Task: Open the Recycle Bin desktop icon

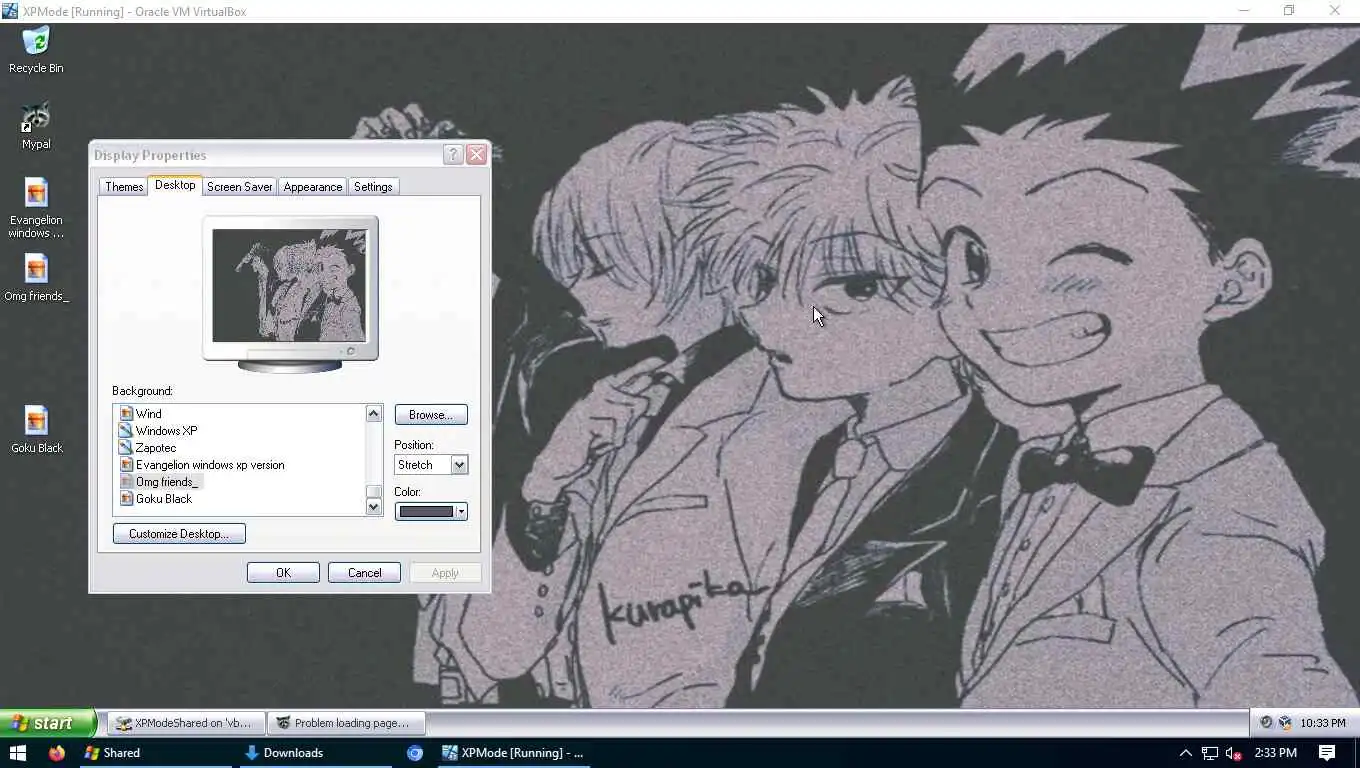Action: pos(36,50)
